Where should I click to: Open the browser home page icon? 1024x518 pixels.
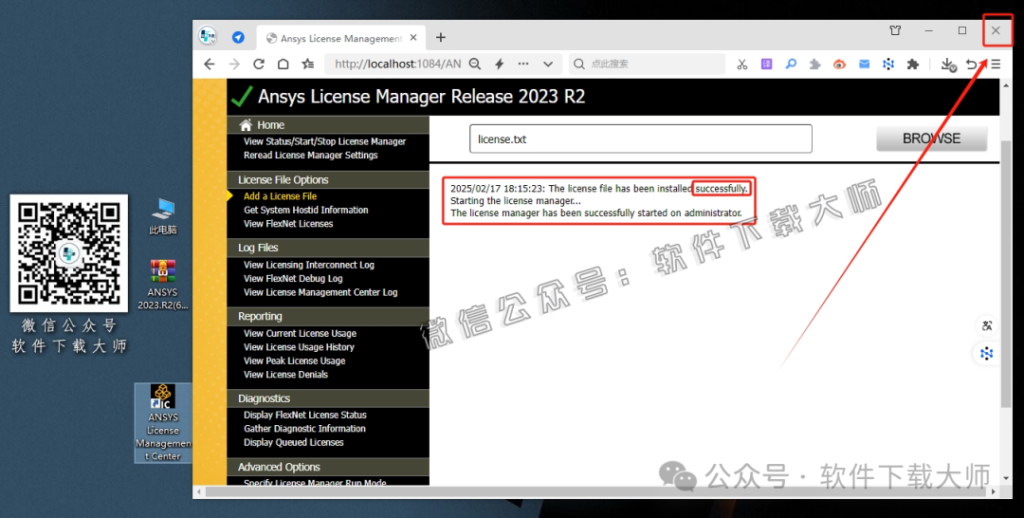[x=283, y=64]
